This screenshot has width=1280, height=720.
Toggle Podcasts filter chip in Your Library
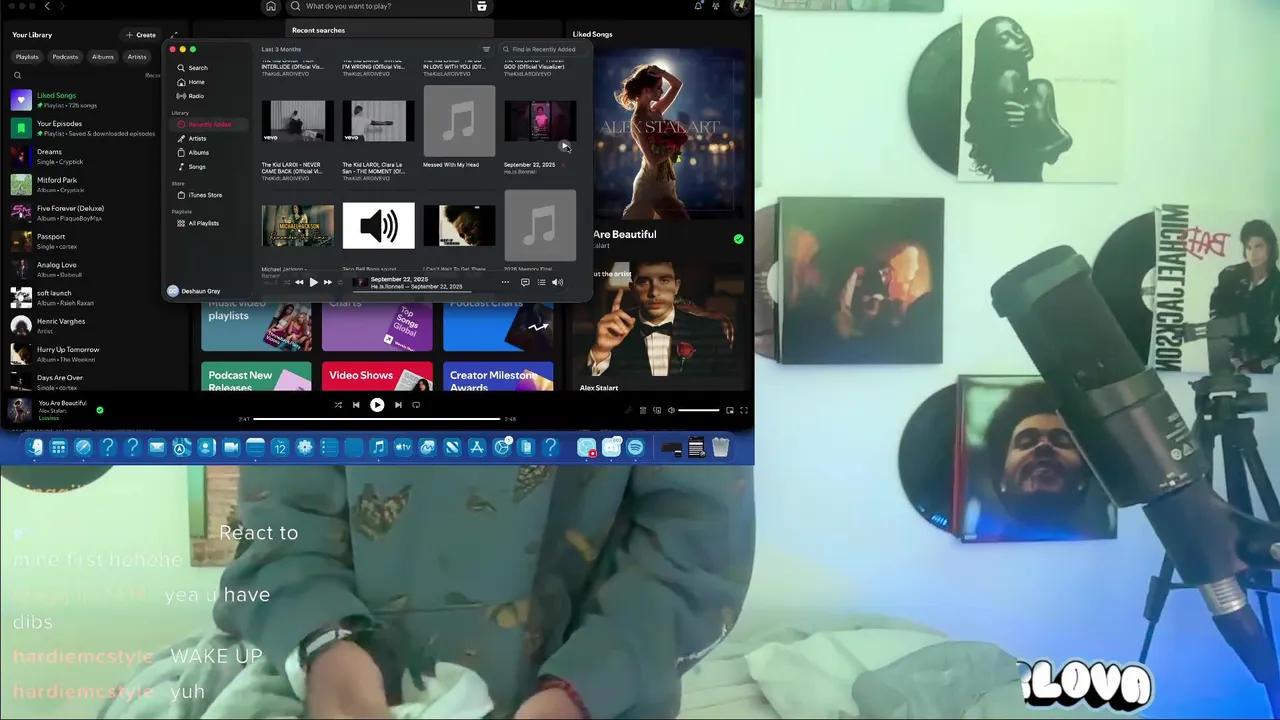pyautogui.click(x=65, y=57)
